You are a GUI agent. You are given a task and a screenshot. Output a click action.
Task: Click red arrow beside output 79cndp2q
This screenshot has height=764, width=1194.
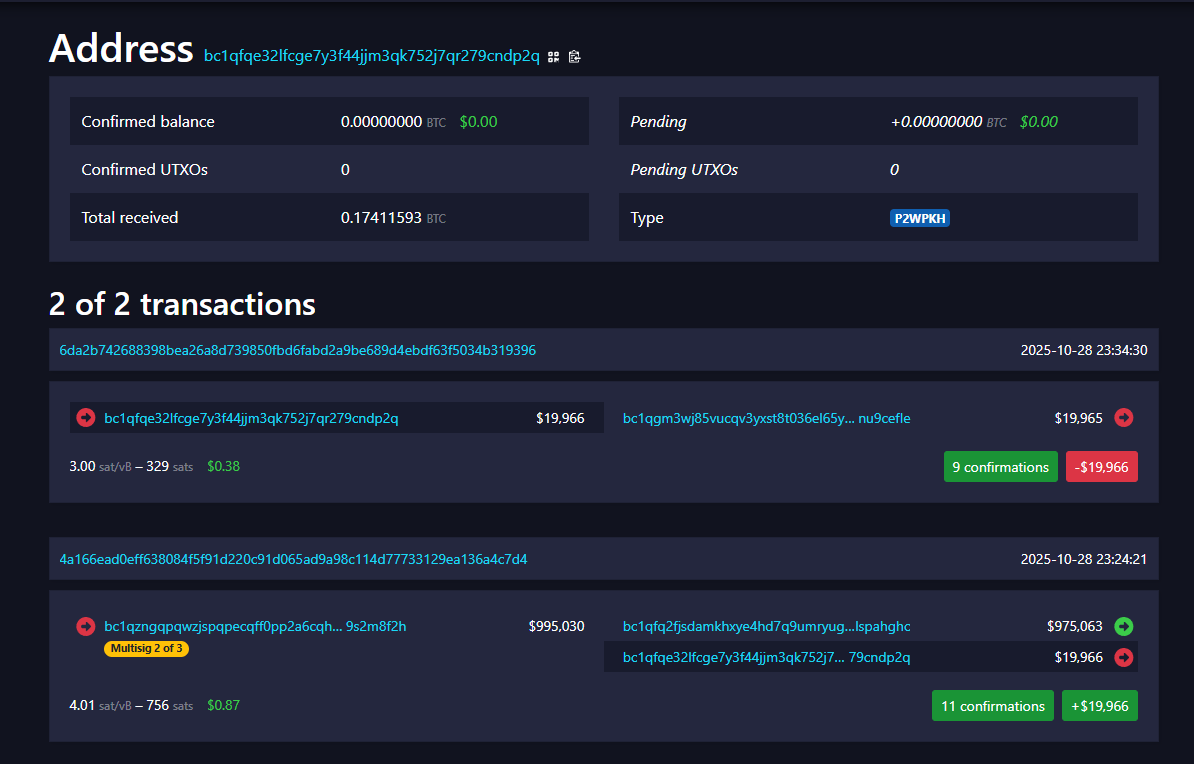tap(1124, 657)
